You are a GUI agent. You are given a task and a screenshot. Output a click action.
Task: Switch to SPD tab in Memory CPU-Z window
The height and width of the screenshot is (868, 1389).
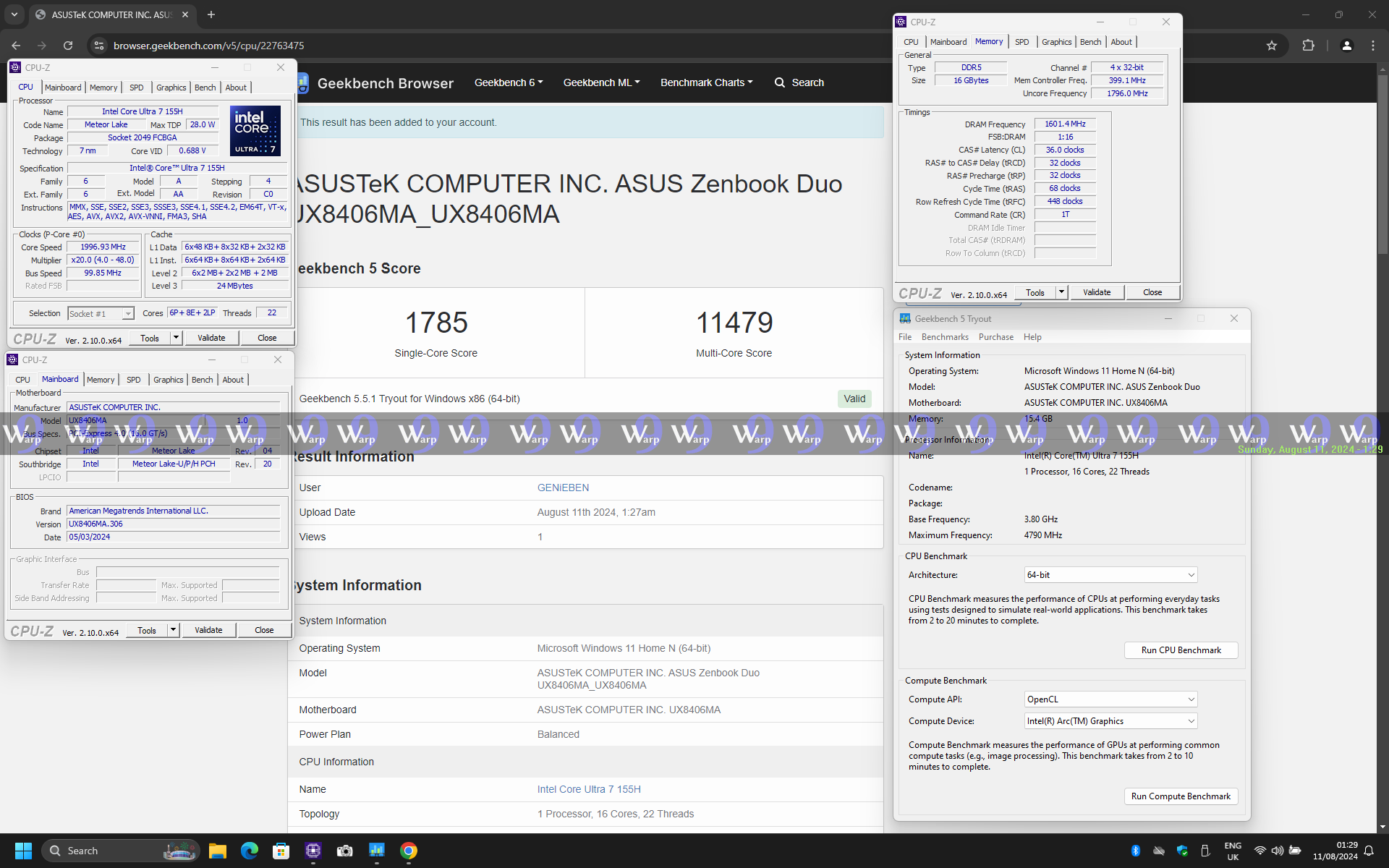1021,42
